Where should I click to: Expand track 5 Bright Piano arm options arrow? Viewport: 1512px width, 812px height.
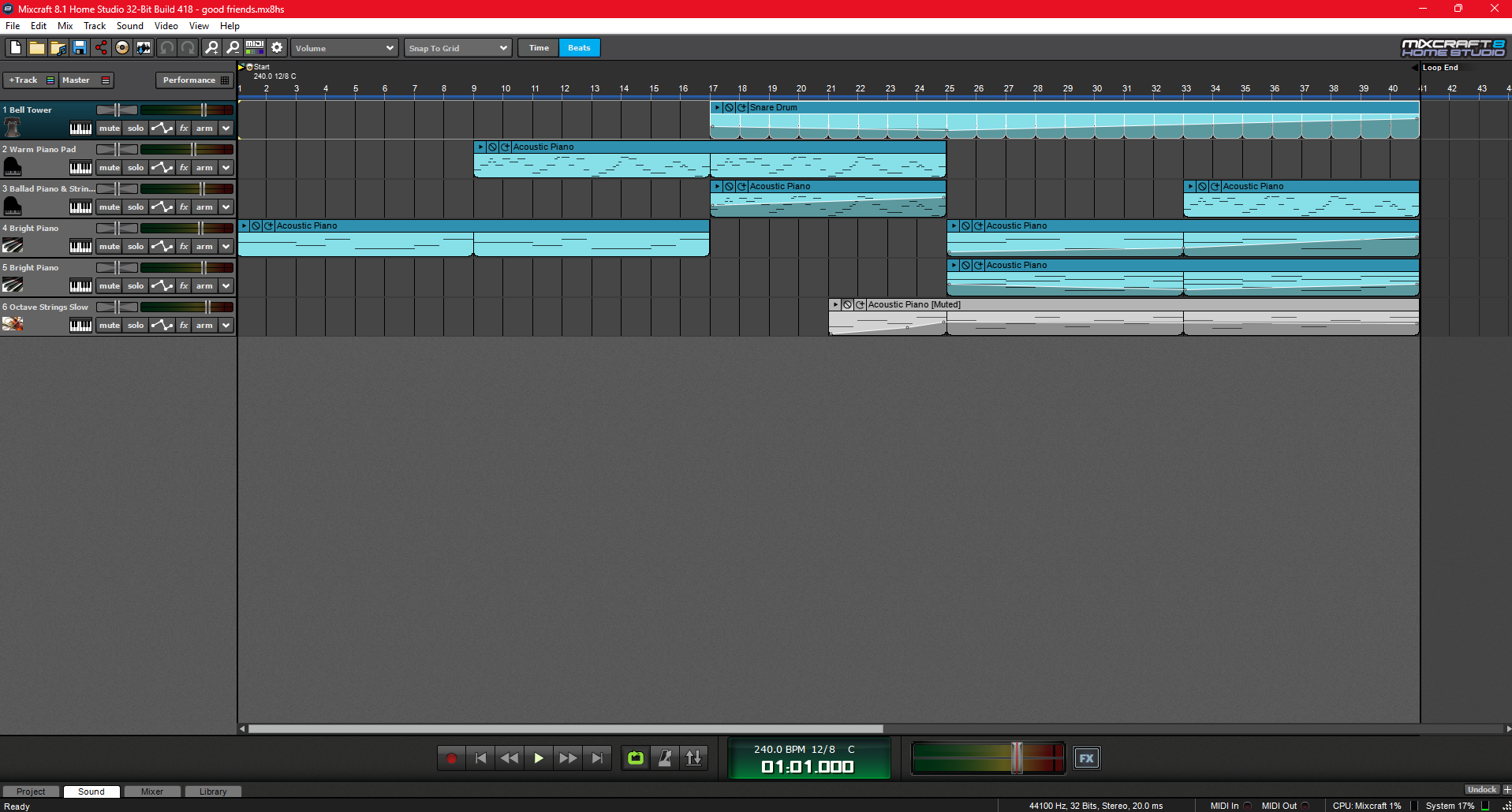[x=226, y=286]
